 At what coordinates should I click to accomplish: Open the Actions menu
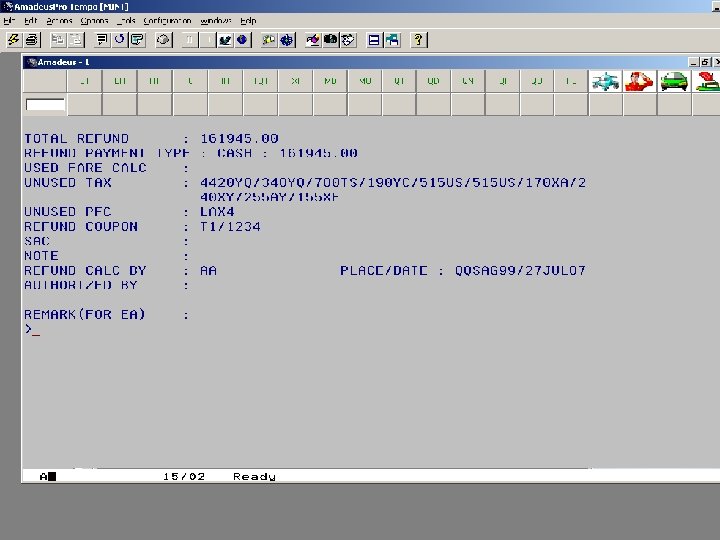(x=59, y=21)
